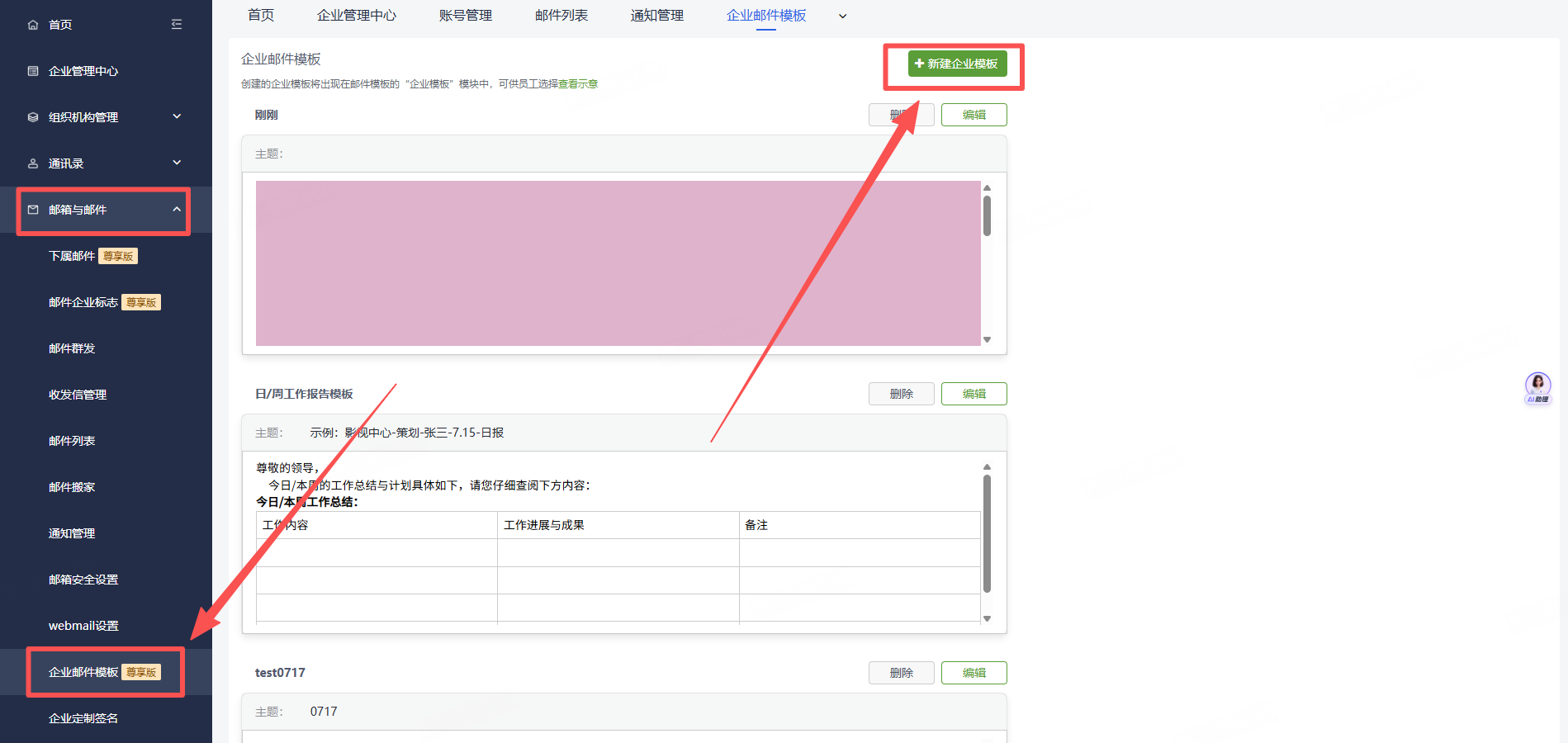Delete the test0717 template

coord(901,673)
